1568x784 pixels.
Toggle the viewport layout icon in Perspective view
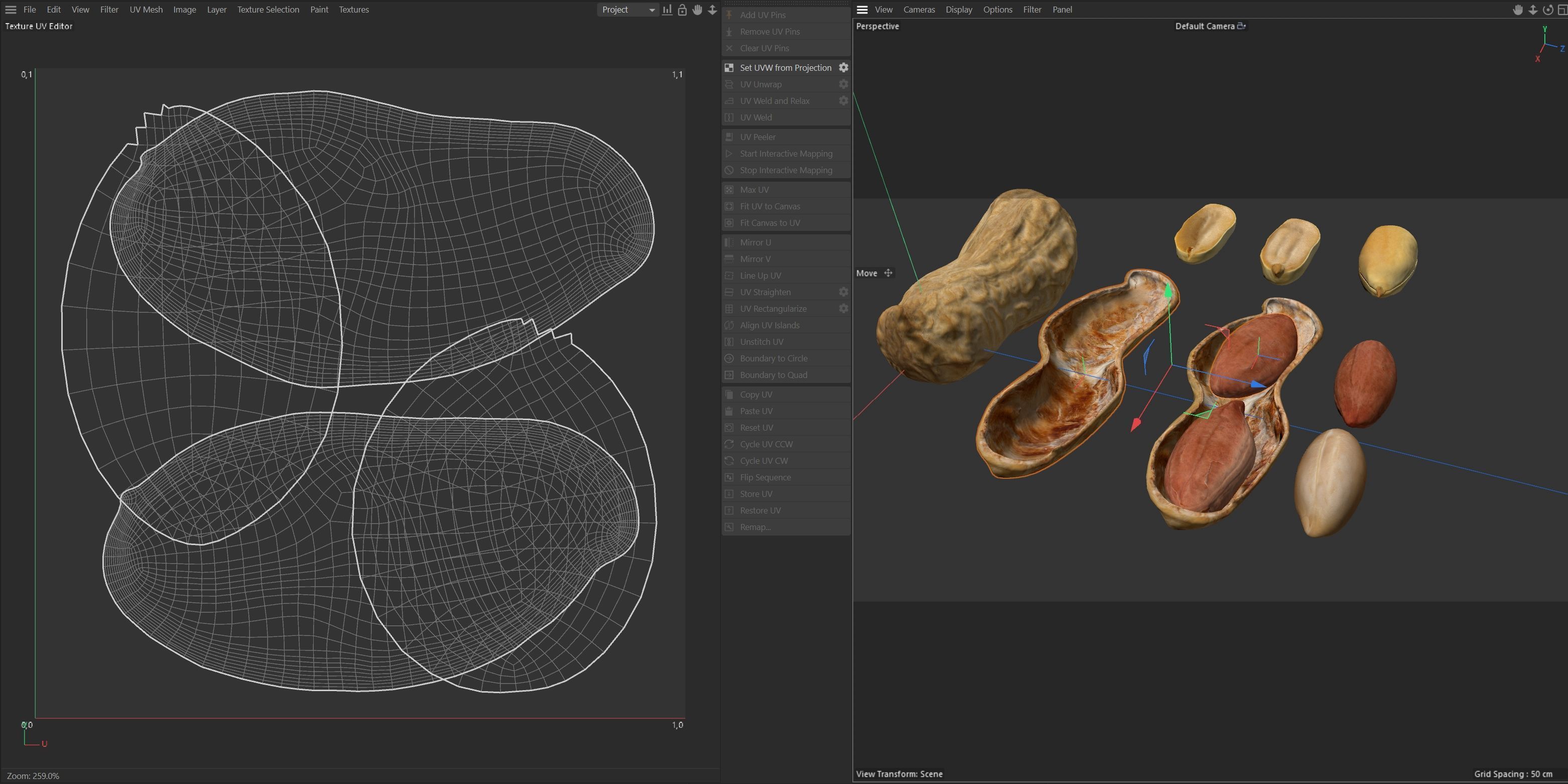coord(1562,10)
